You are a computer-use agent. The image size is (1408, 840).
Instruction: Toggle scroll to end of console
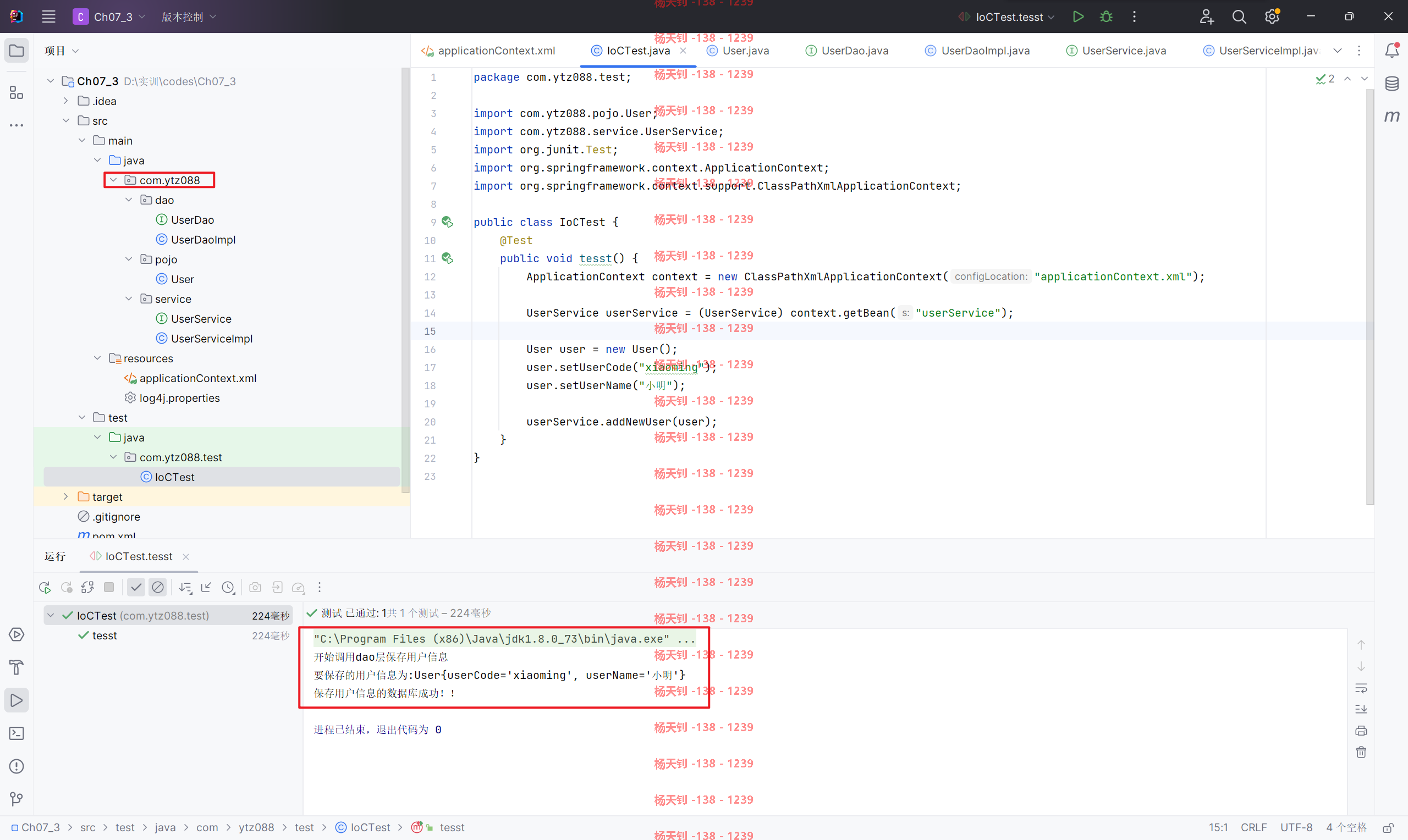[1361, 709]
